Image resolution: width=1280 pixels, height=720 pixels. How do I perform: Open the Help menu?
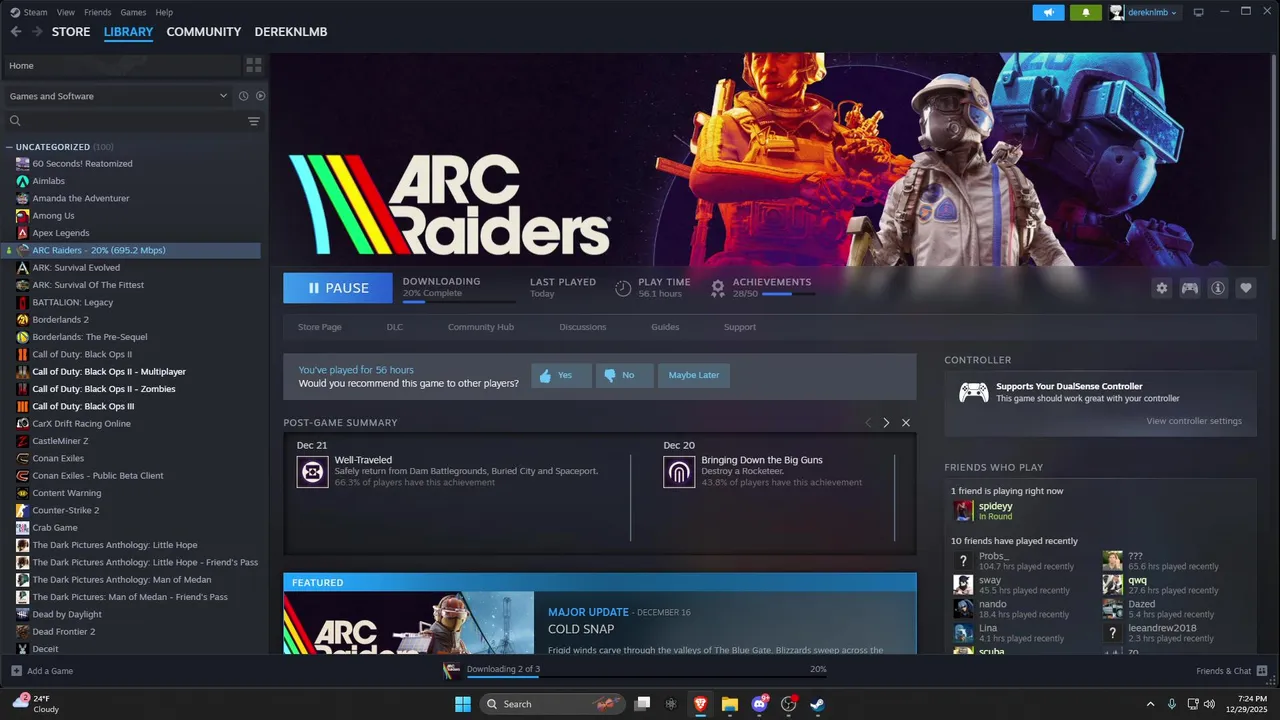(164, 12)
